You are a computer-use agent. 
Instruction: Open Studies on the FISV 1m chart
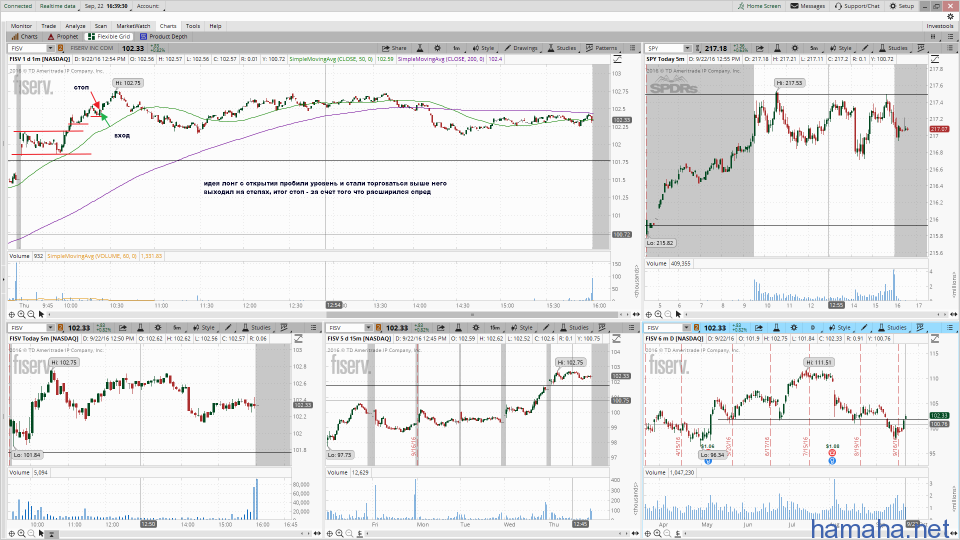pyautogui.click(x=561, y=48)
